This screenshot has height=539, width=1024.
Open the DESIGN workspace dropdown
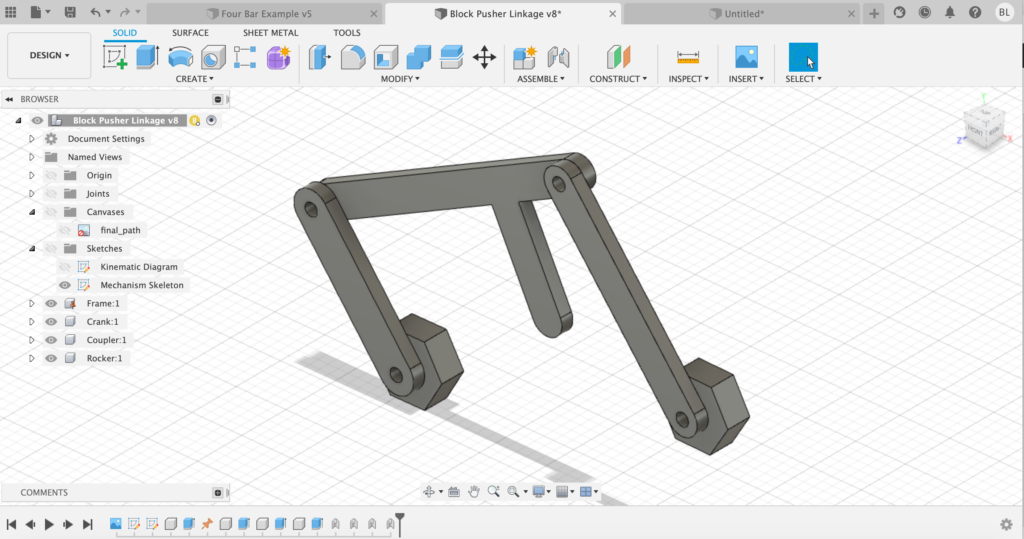(x=49, y=56)
